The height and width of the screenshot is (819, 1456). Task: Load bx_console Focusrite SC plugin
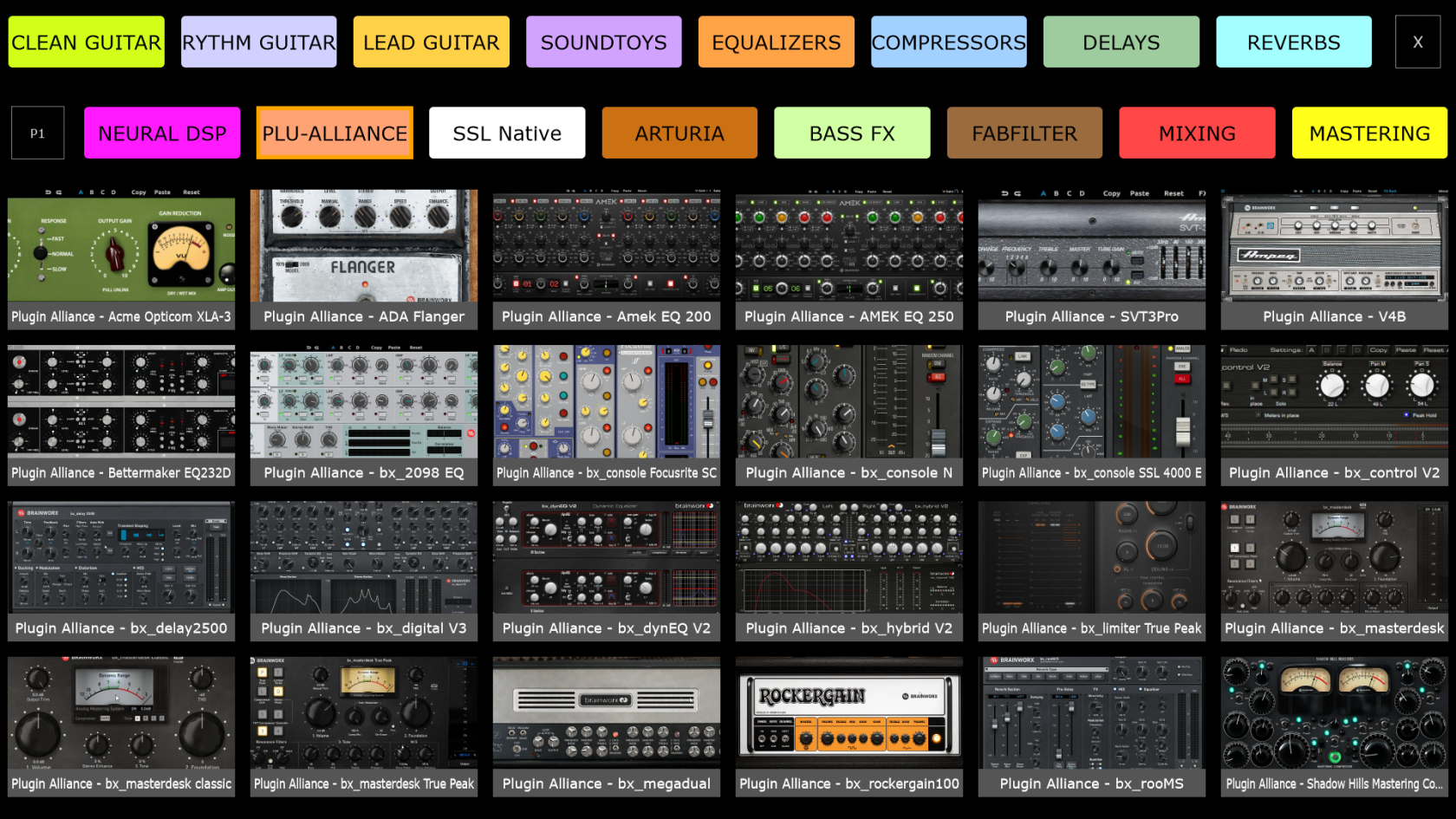coord(607,415)
